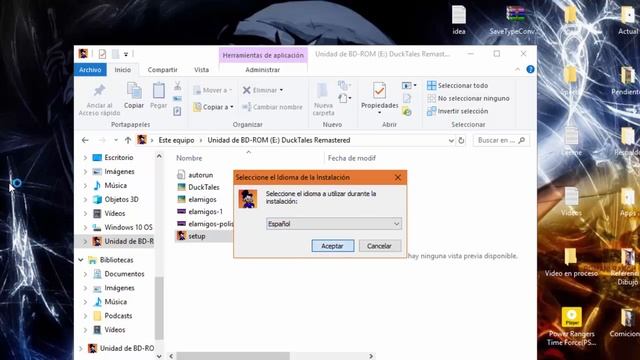Click the Cambiar nombre icon

[x=247, y=107]
